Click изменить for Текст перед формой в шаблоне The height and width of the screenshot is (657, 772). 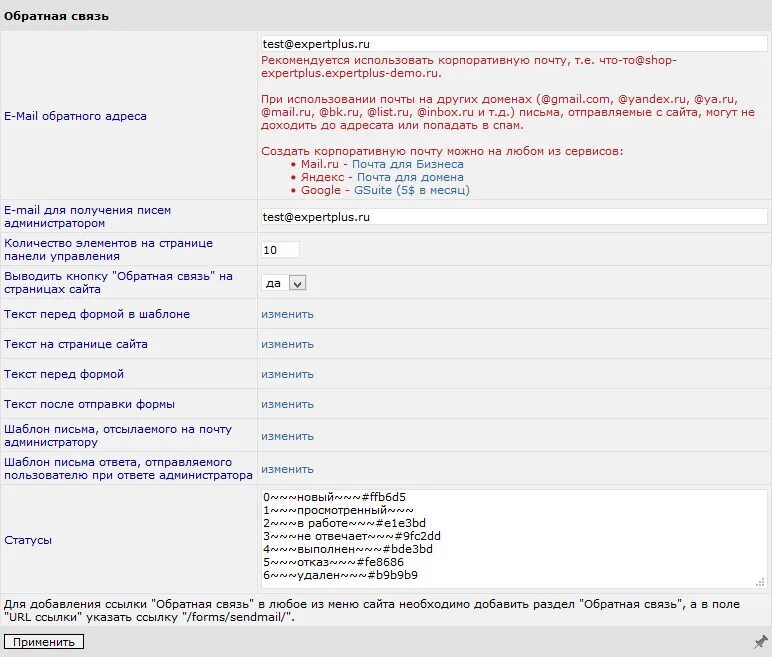[x=288, y=314]
